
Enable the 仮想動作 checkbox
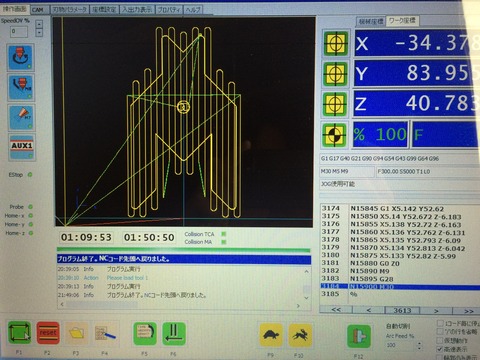click(x=440, y=340)
